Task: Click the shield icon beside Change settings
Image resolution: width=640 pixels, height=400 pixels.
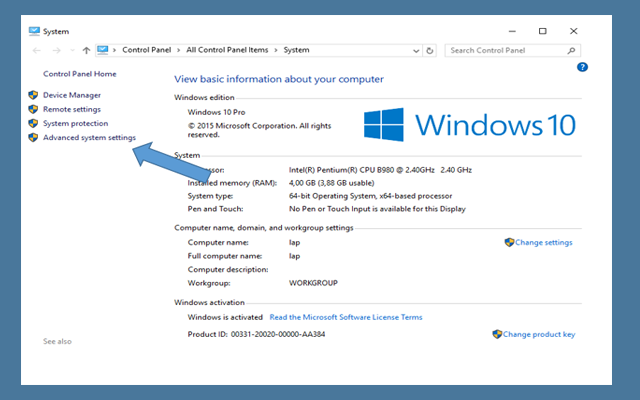Action: pos(509,242)
